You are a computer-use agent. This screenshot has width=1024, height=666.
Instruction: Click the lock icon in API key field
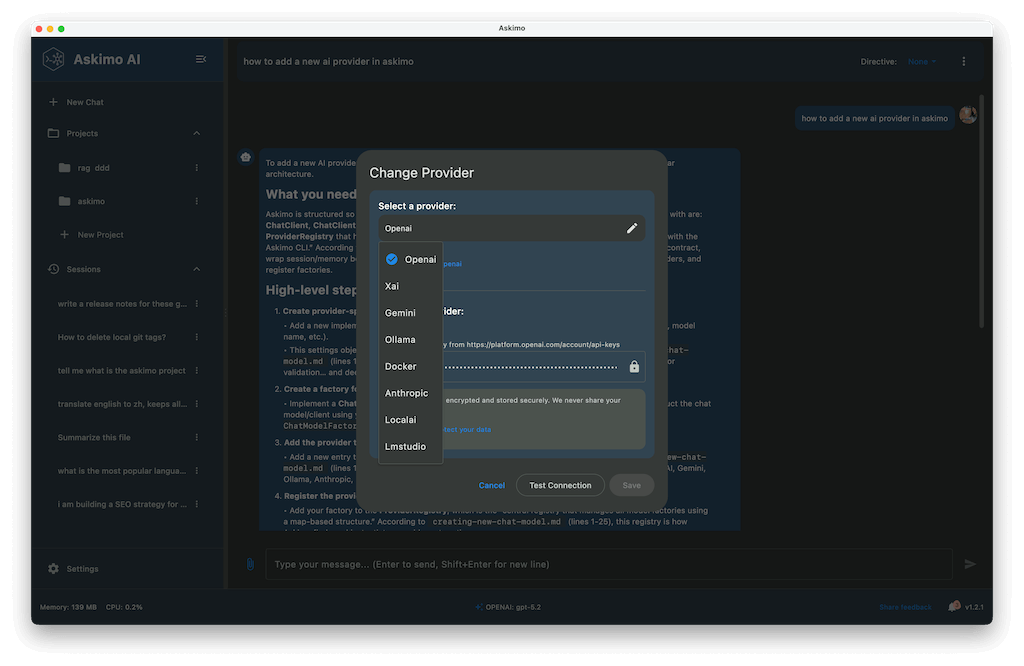pyautogui.click(x=634, y=367)
